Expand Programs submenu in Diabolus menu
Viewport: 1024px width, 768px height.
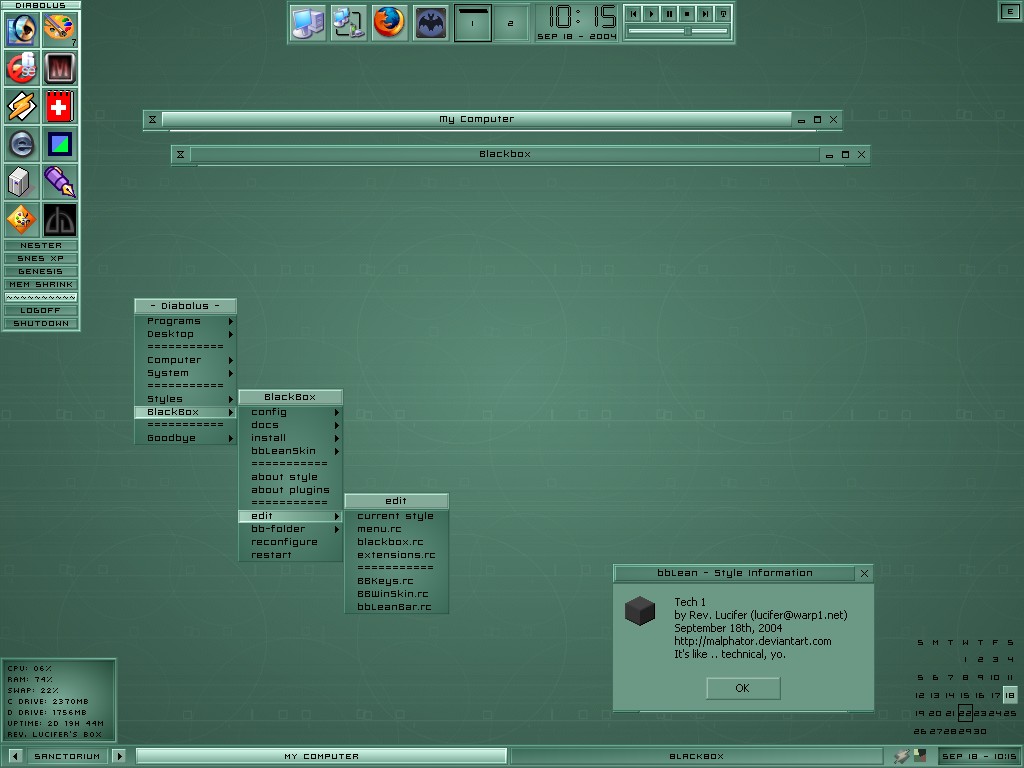pos(185,321)
